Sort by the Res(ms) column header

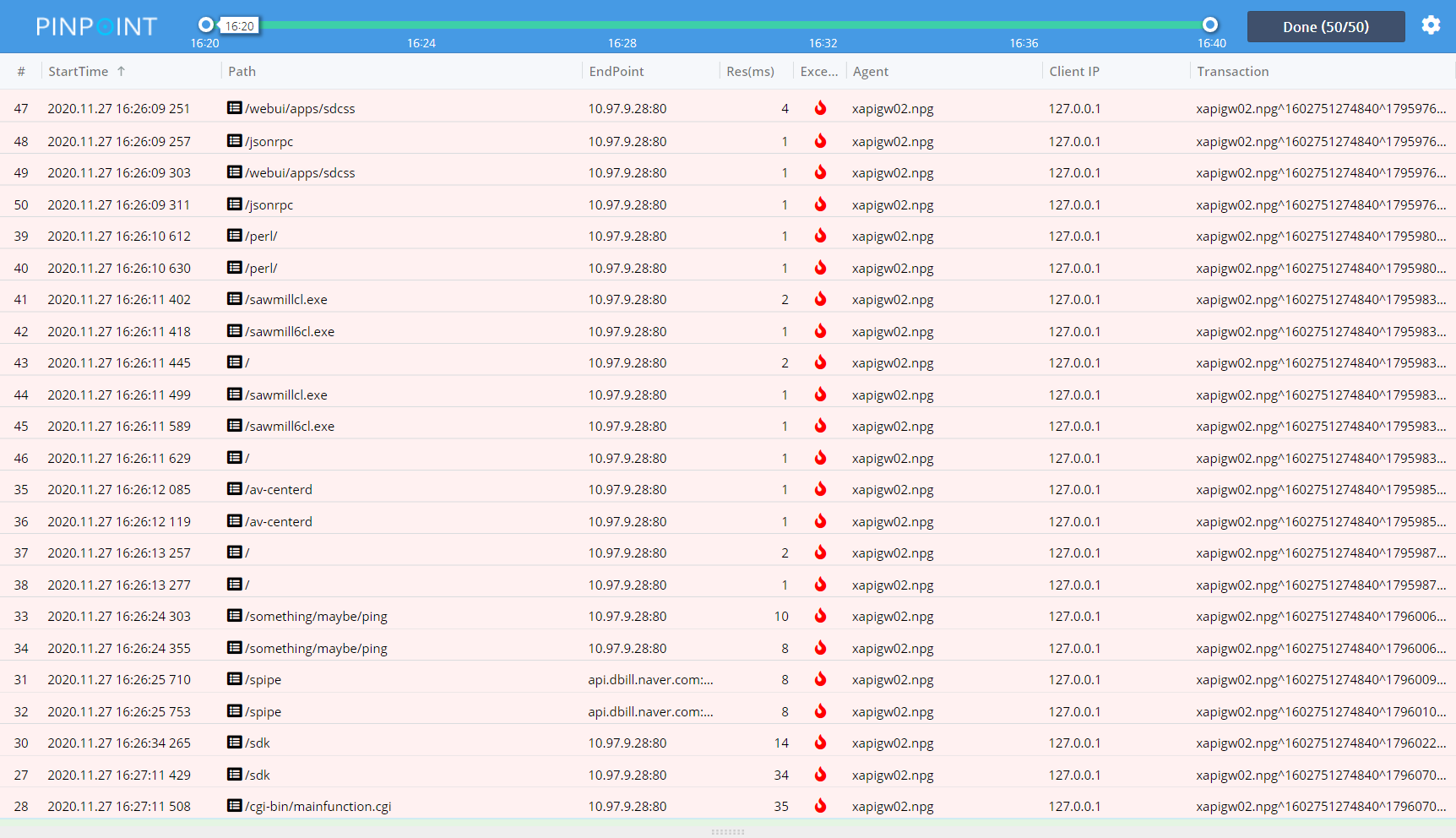pos(750,72)
